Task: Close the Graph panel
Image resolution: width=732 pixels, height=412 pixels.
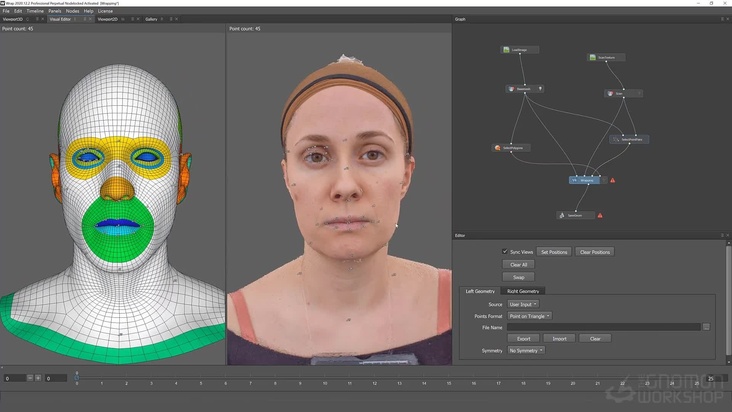Action: [x=727, y=19]
